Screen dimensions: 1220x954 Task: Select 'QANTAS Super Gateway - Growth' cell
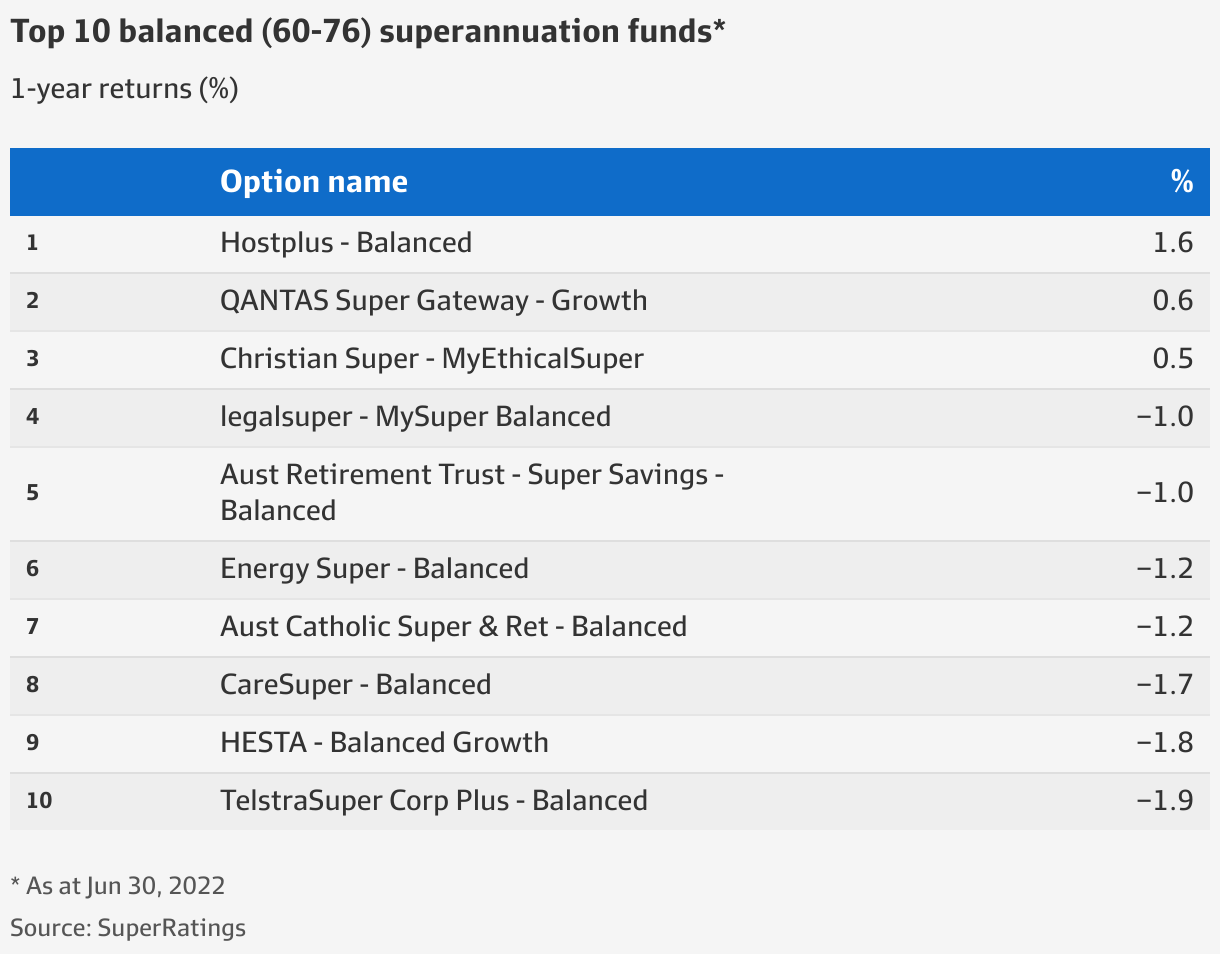click(434, 301)
